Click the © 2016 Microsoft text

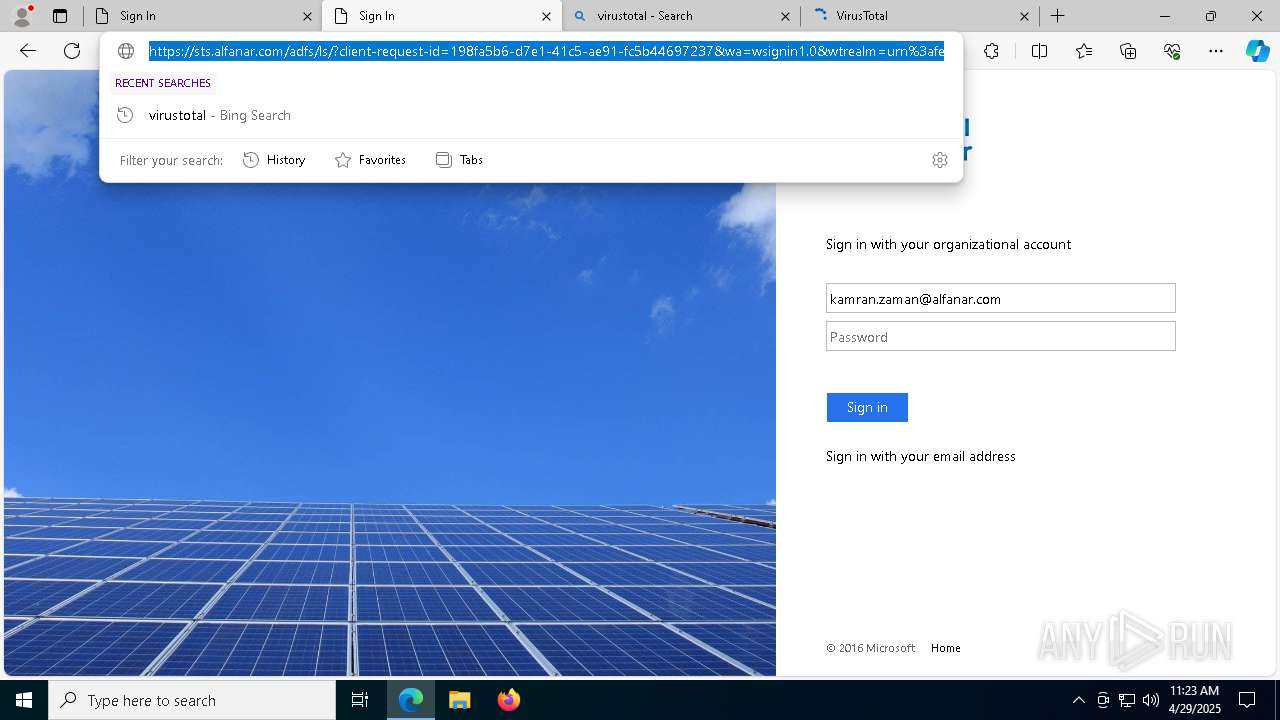tap(870, 648)
